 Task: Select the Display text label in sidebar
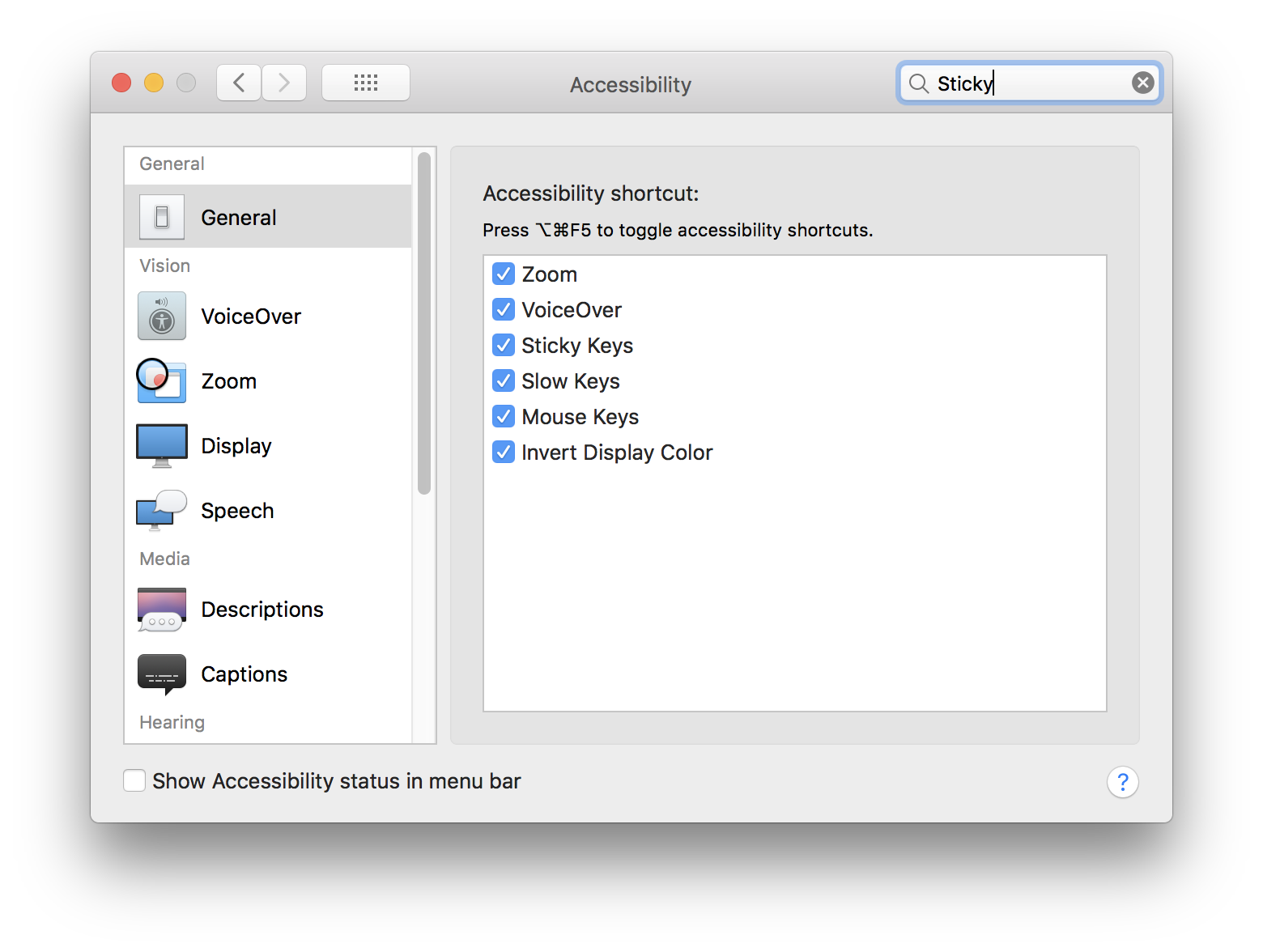click(x=236, y=446)
